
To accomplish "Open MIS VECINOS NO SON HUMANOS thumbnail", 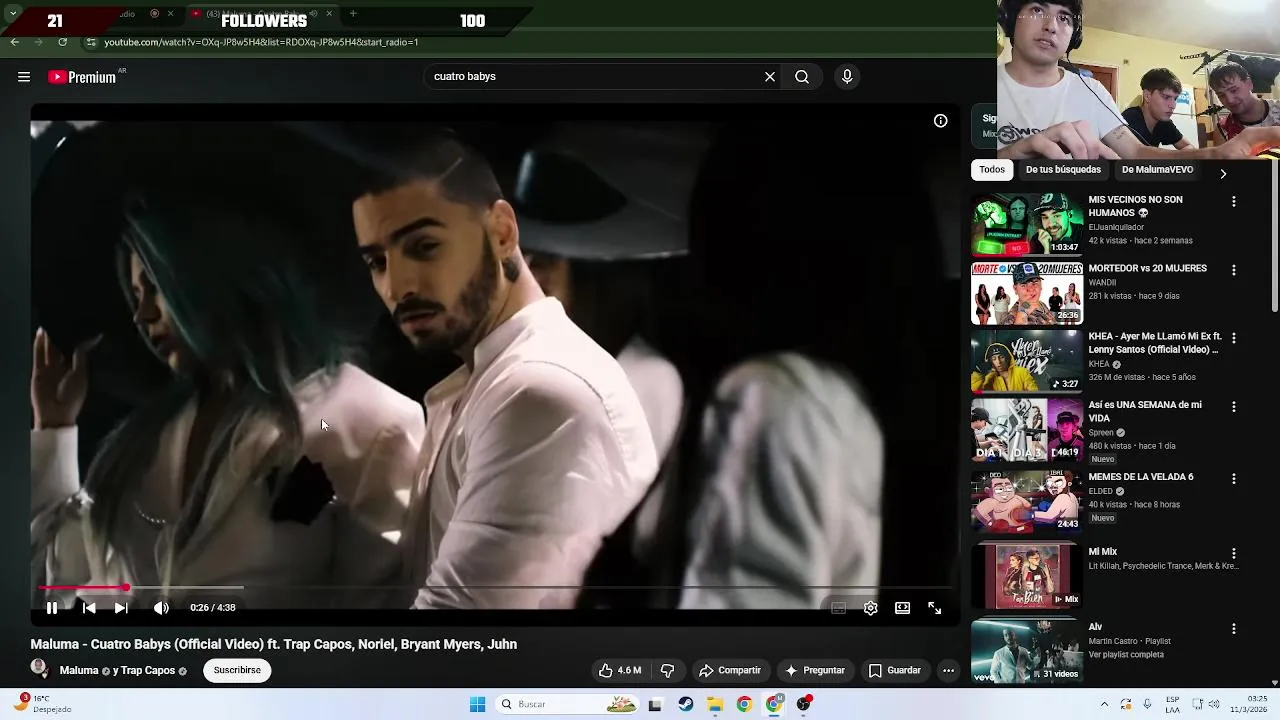I will pyautogui.click(x=1027, y=225).
